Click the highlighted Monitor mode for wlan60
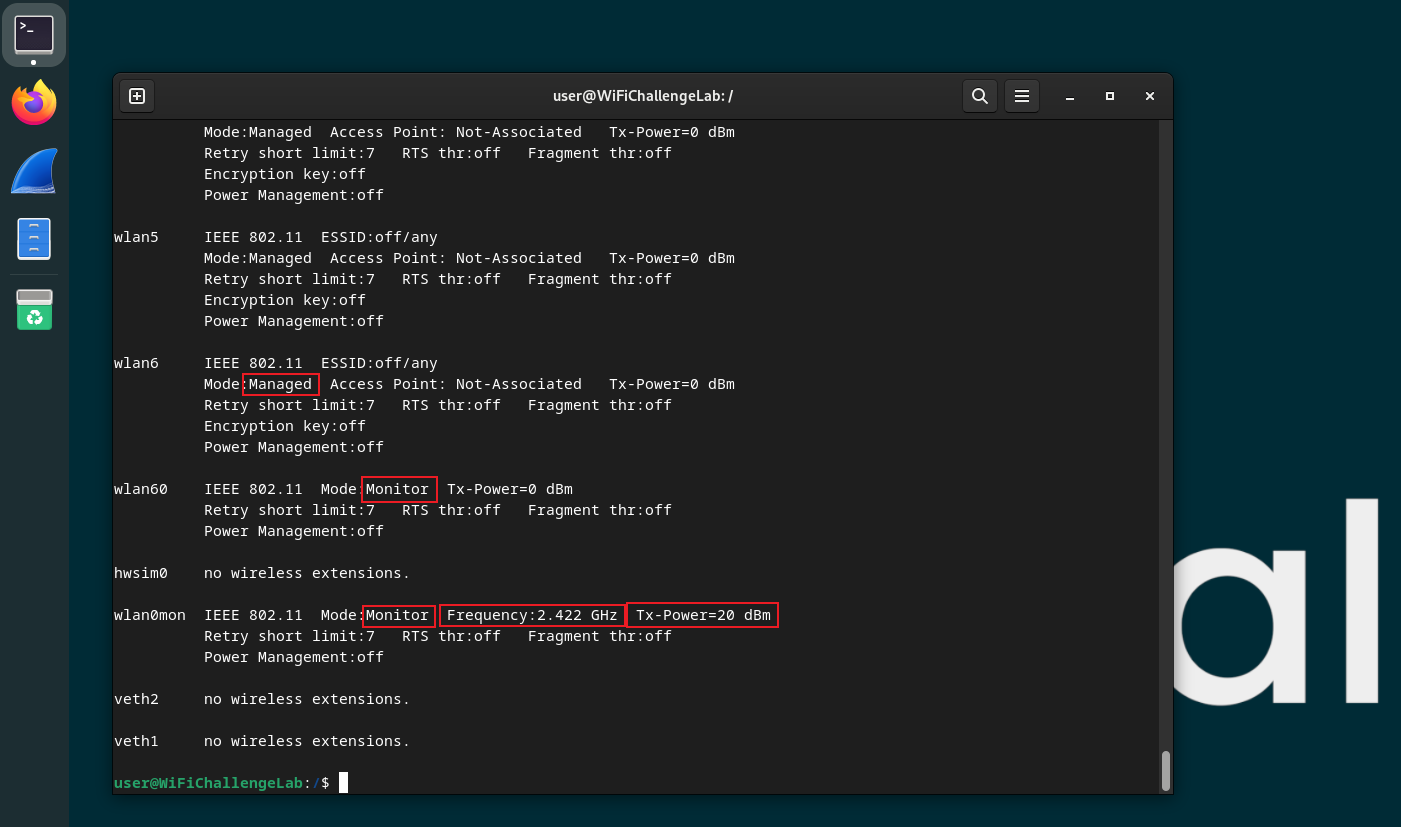Screen dimensions: 1401x827 coord(398,489)
